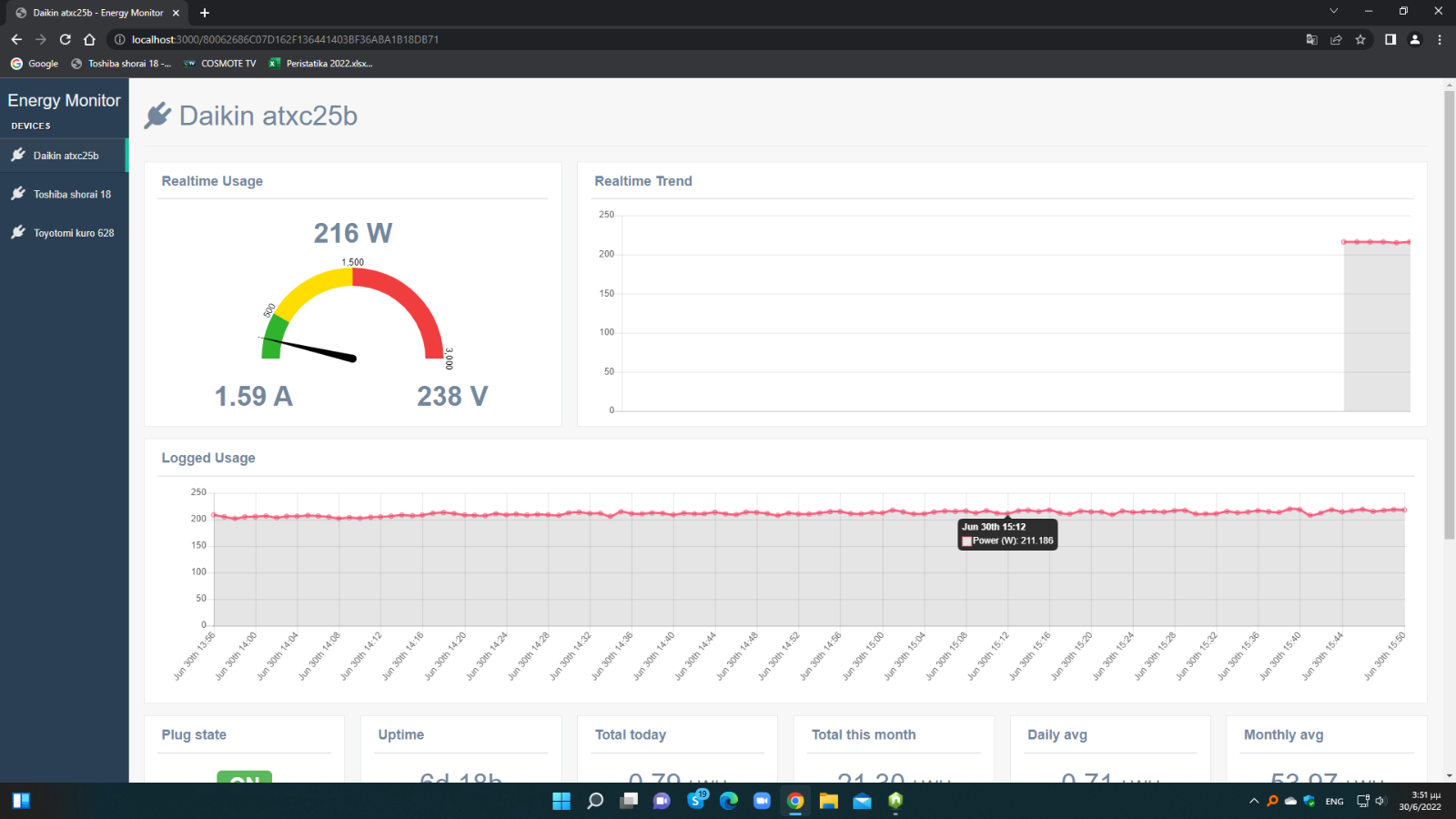Reload the current page
This screenshot has width=1456, height=819.
[x=66, y=39]
